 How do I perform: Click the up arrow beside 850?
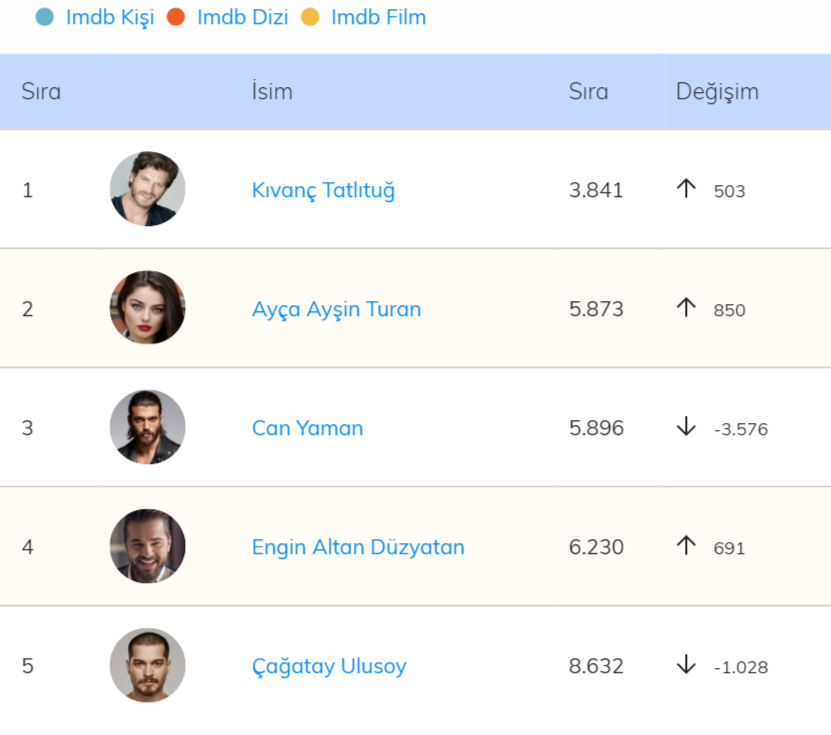pyautogui.click(x=686, y=307)
